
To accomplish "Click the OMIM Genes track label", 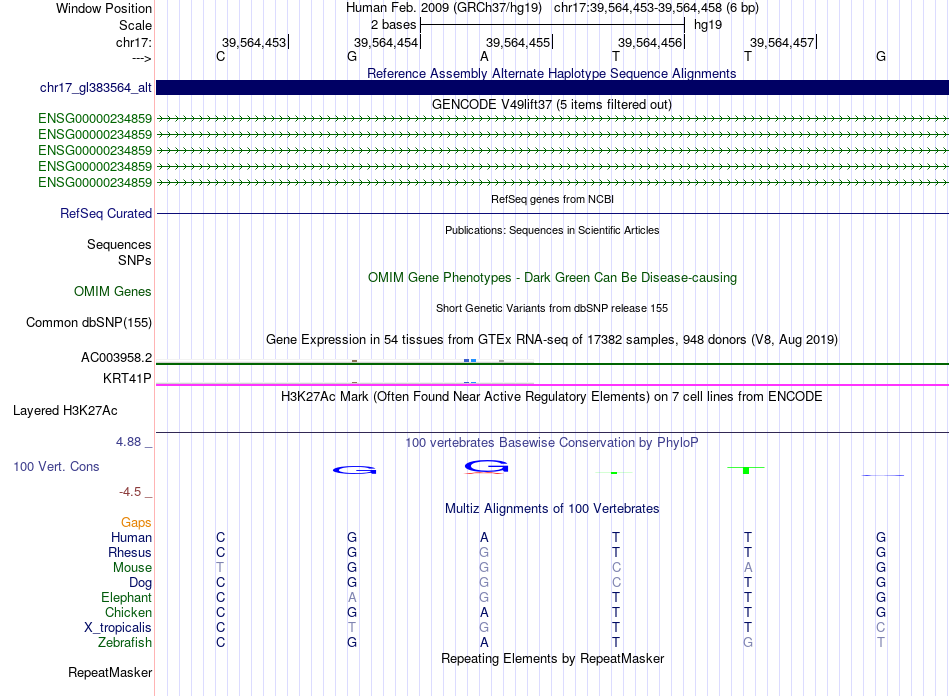I will pyautogui.click(x=113, y=291).
